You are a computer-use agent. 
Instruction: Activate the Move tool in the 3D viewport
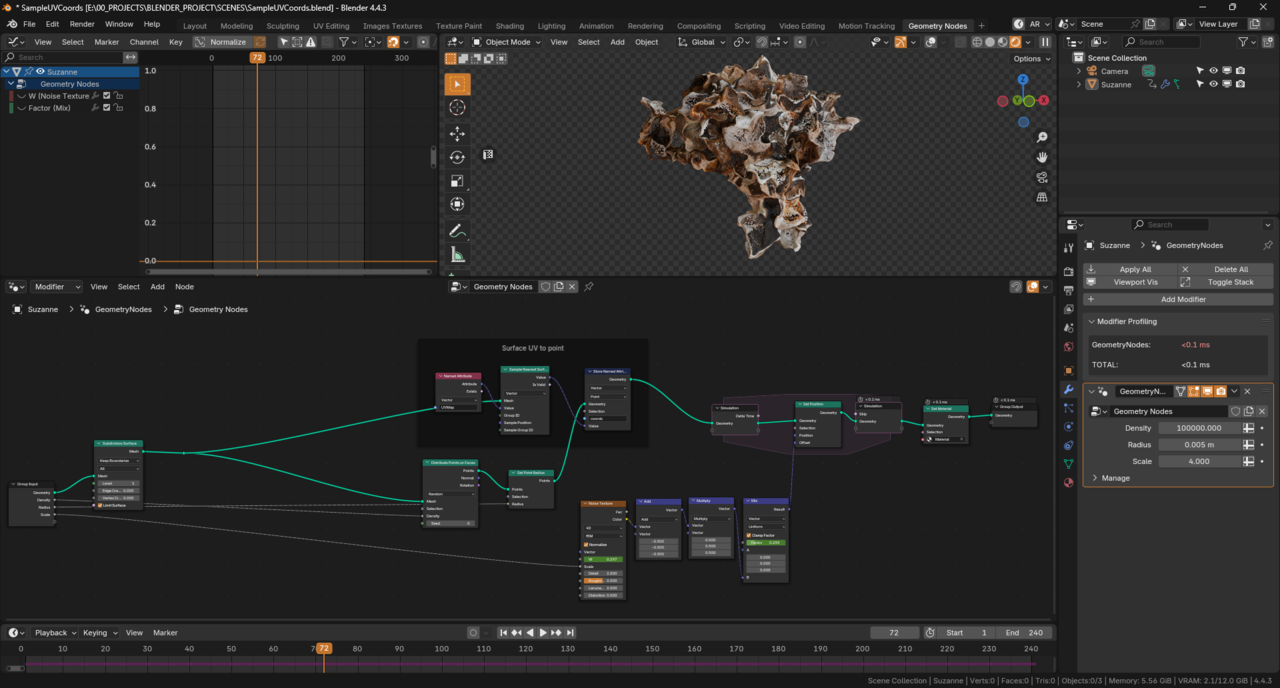[x=457, y=133]
